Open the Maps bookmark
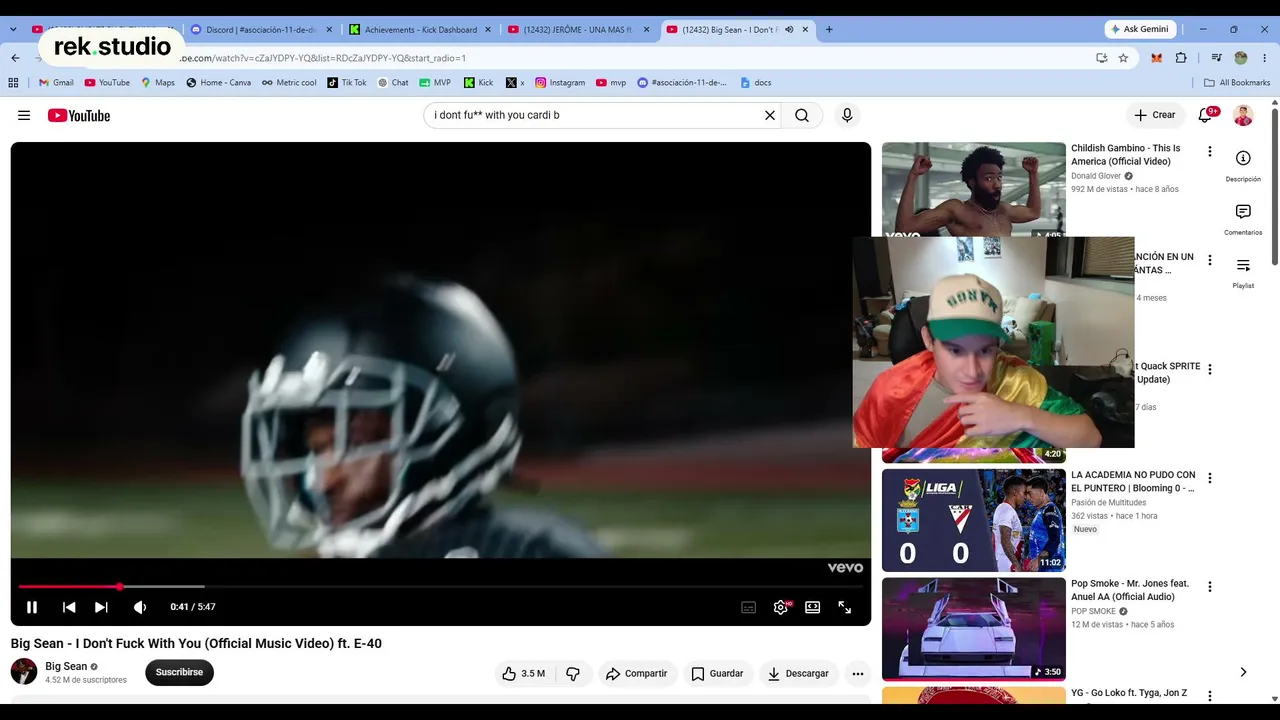The width and height of the screenshot is (1280, 720). (158, 83)
